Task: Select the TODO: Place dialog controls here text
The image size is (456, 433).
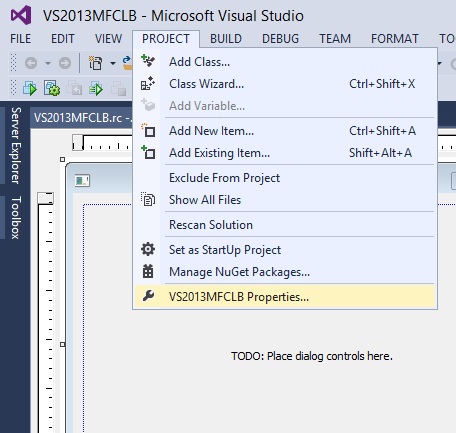Action: [312, 356]
